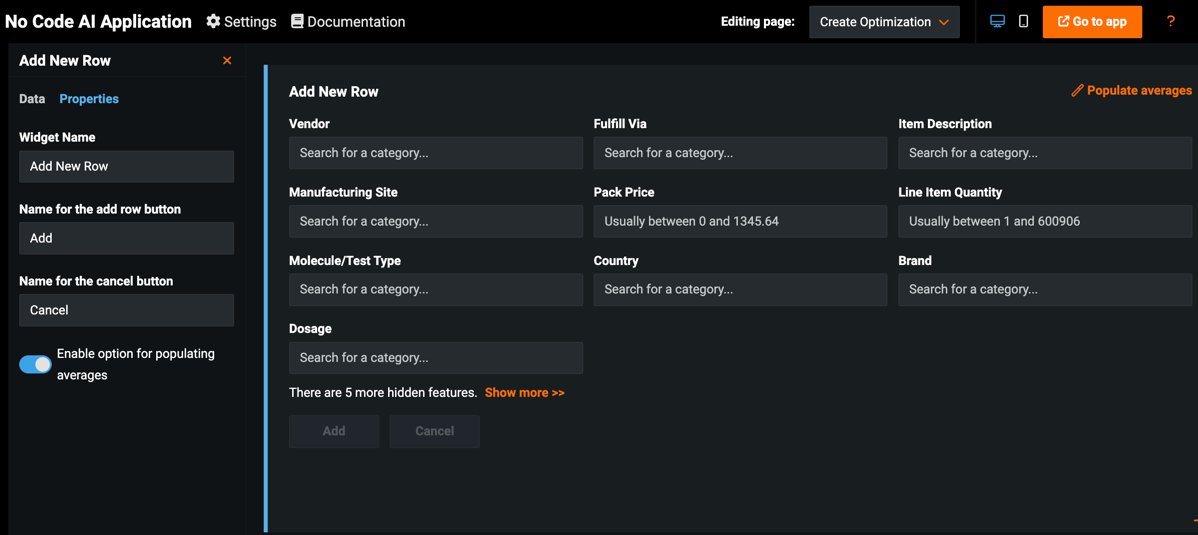Viewport: 1198px width, 535px height.
Task: Open the Brand category dropdown
Action: point(1044,289)
